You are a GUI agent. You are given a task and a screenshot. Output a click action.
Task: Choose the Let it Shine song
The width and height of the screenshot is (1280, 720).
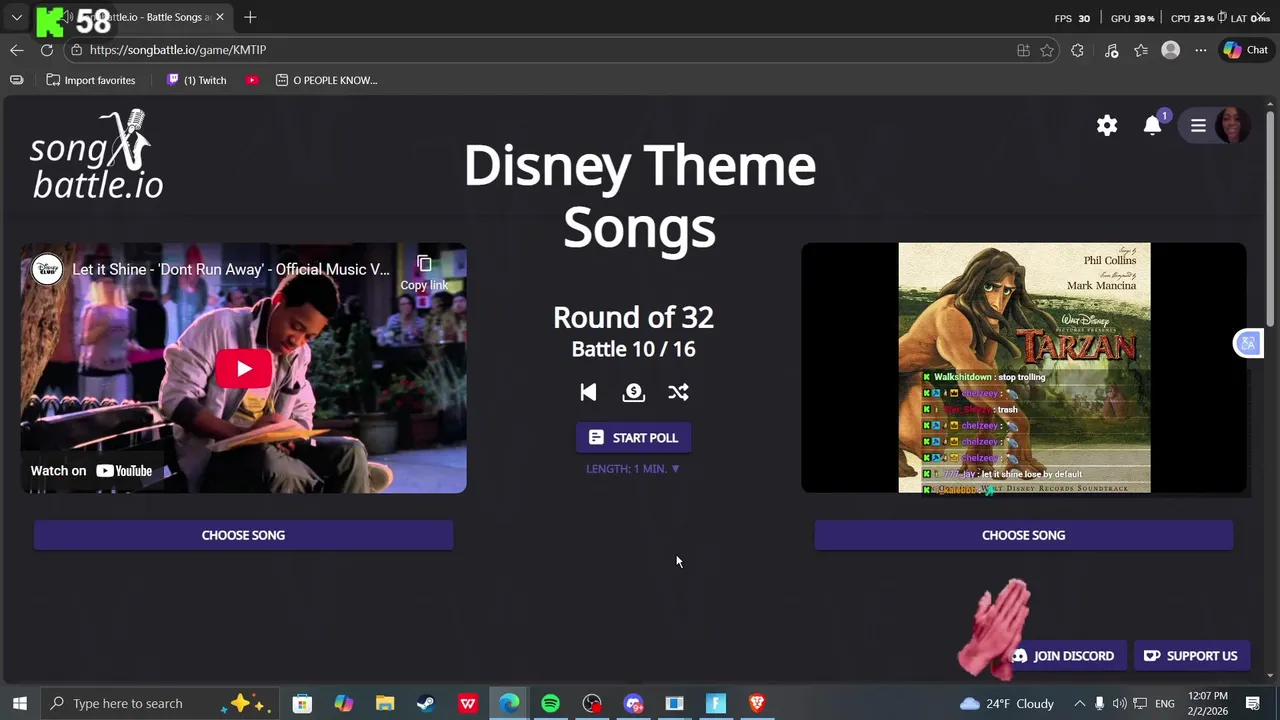(243, 535)
